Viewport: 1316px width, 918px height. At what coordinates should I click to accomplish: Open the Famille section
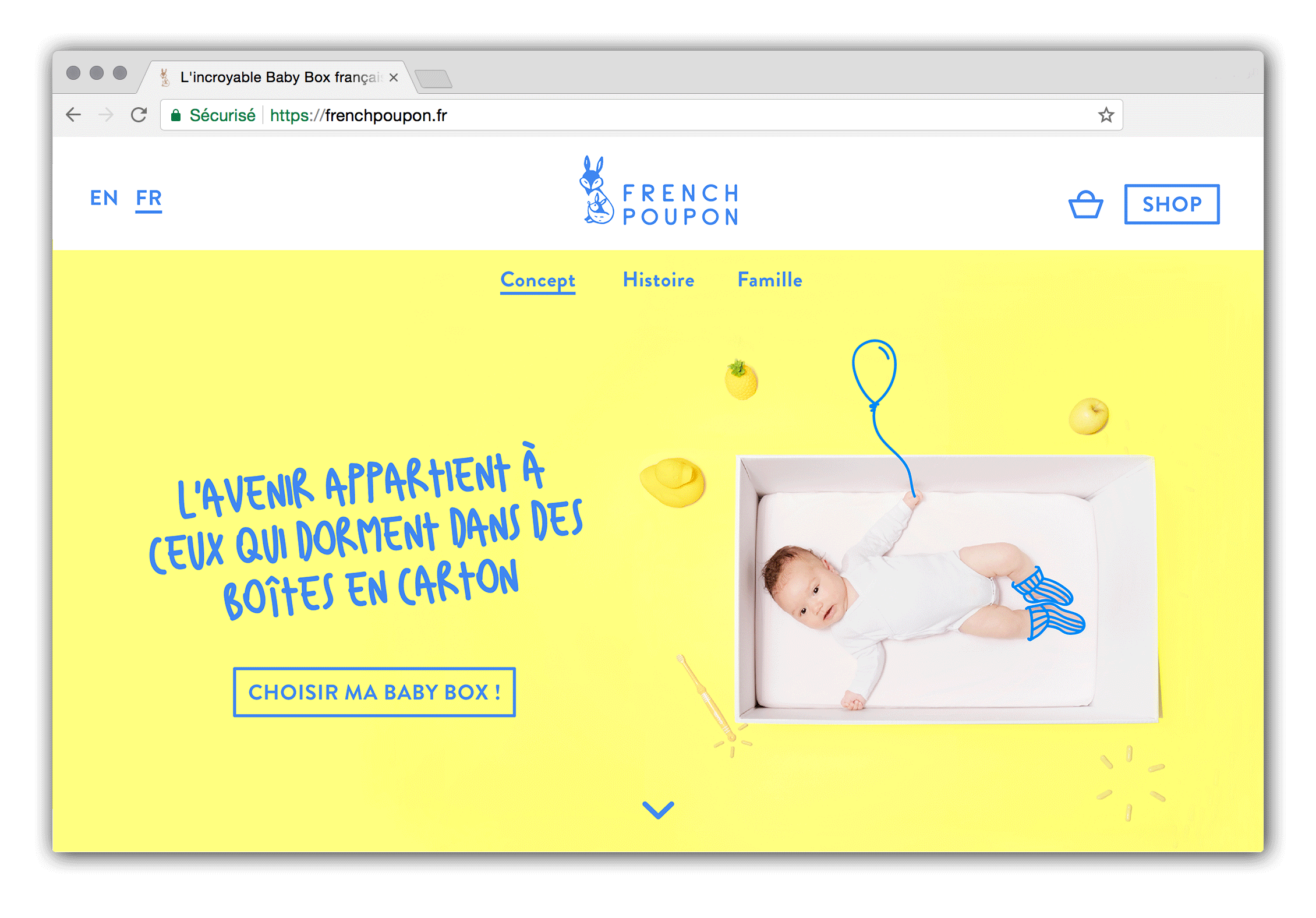[x=770, y=280]
